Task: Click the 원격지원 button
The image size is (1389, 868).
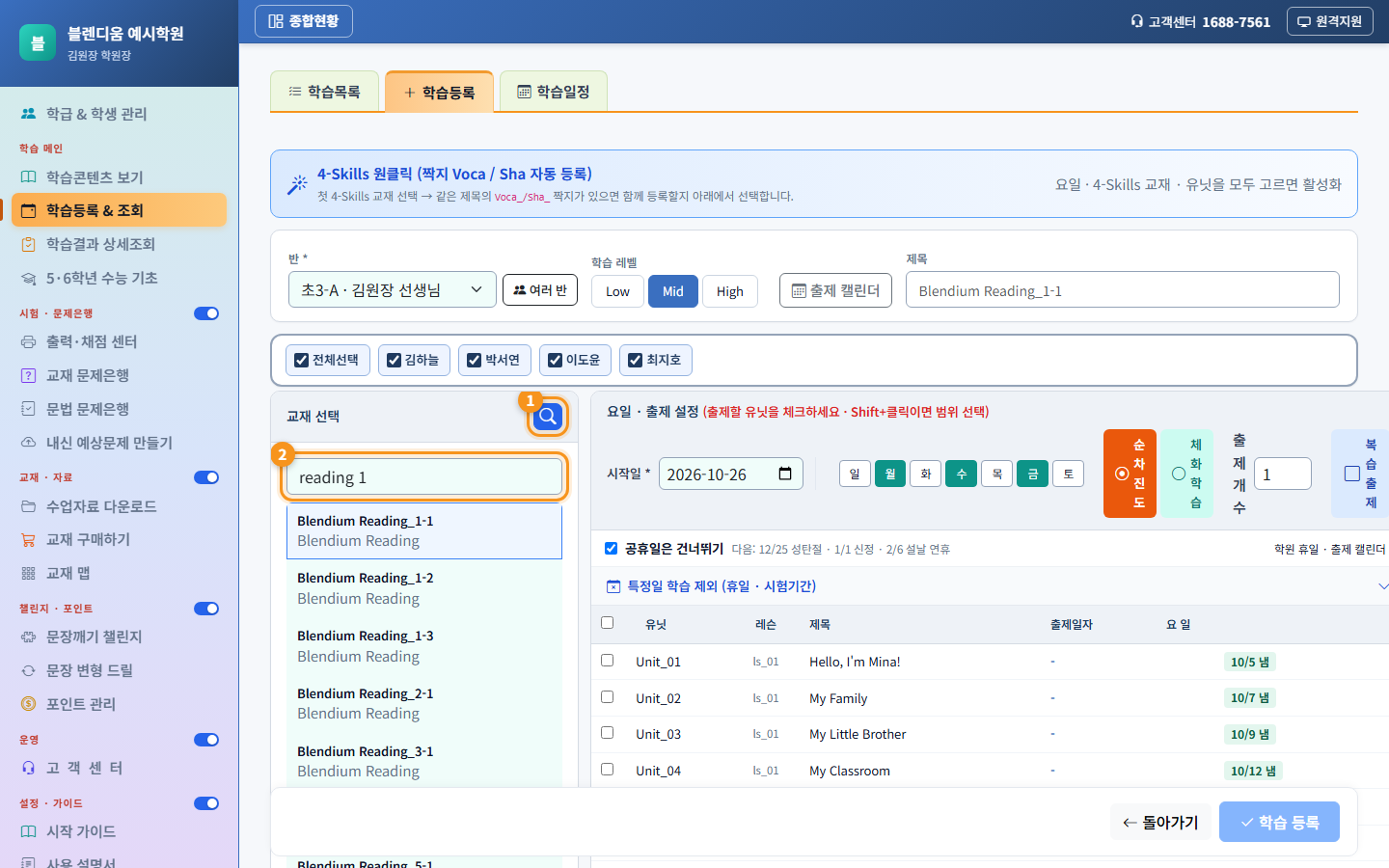Action: coord(1329,21)
